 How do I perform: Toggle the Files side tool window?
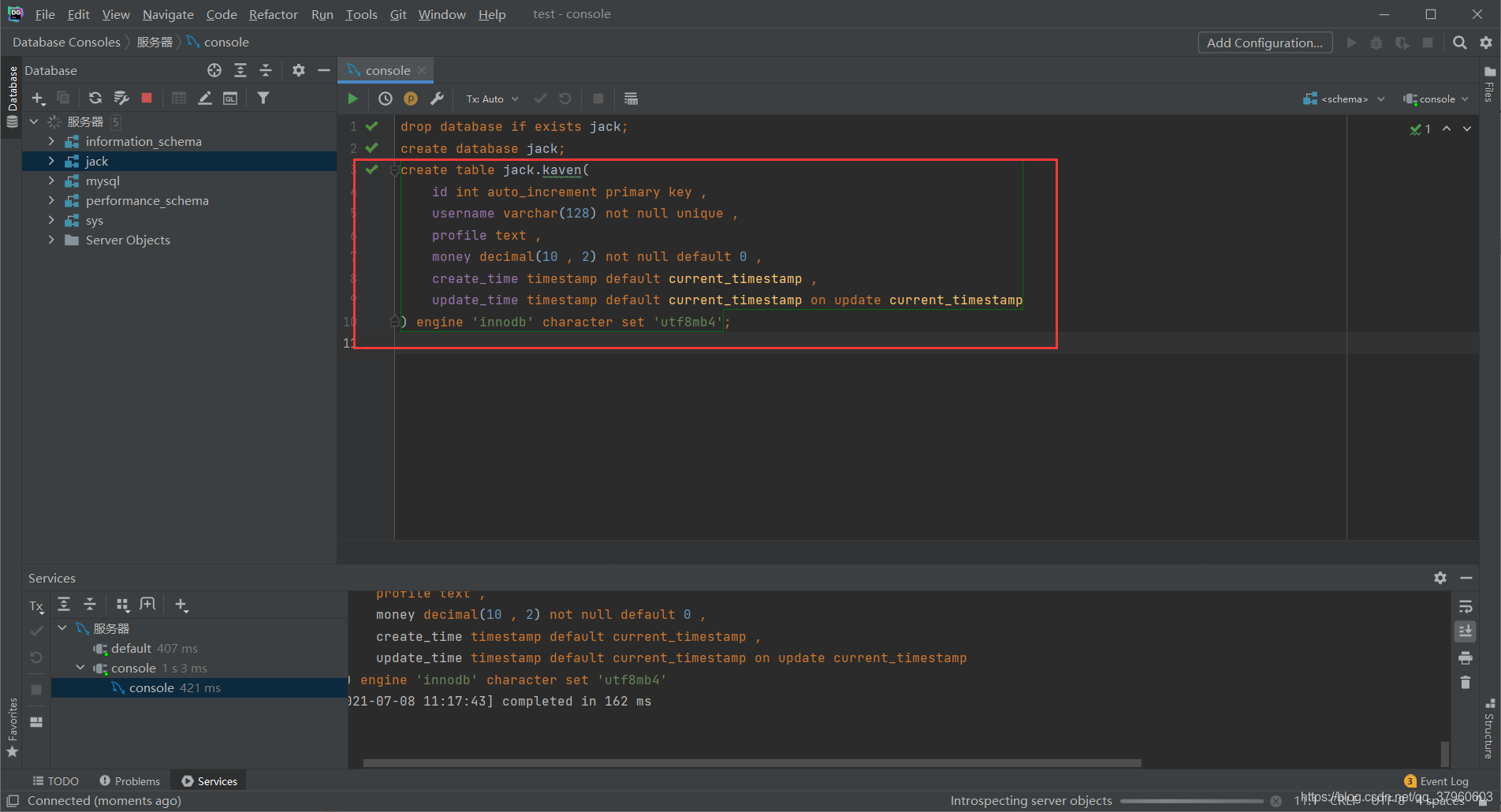point(1489,84)
